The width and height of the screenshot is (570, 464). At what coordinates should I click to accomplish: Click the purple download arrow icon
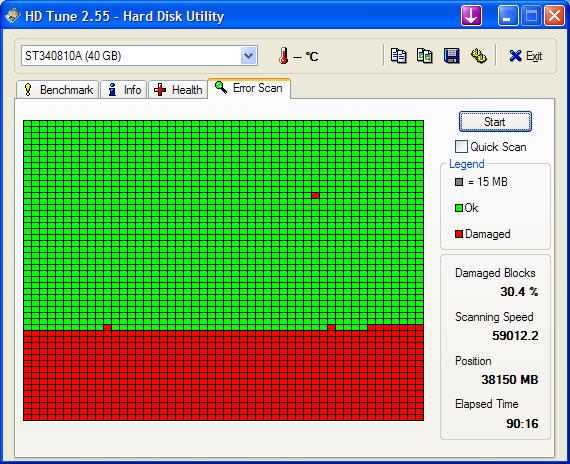(x=471, y=16)
